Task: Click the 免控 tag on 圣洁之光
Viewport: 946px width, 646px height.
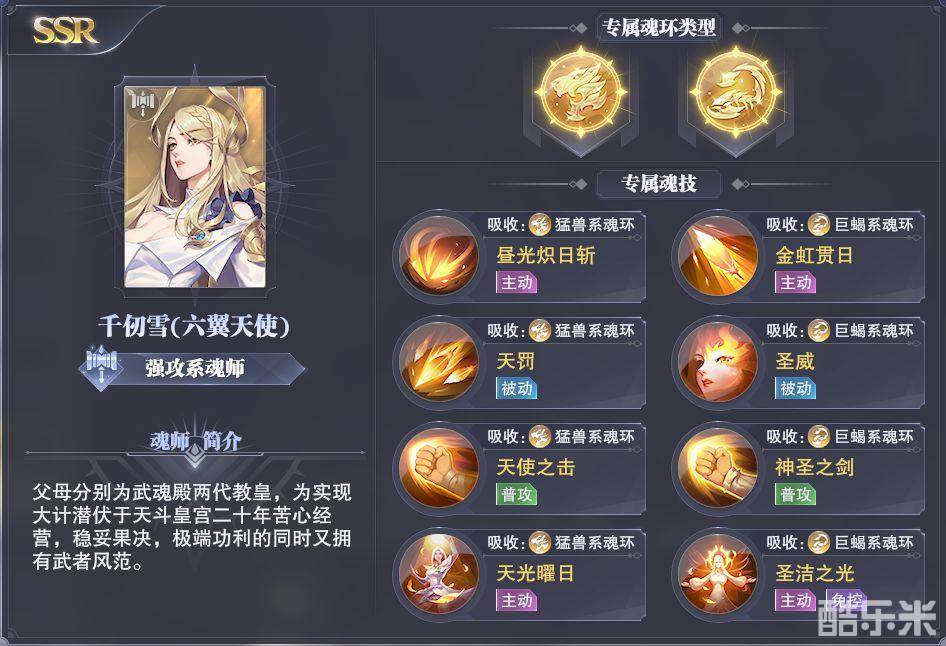Action: [846, 600]
